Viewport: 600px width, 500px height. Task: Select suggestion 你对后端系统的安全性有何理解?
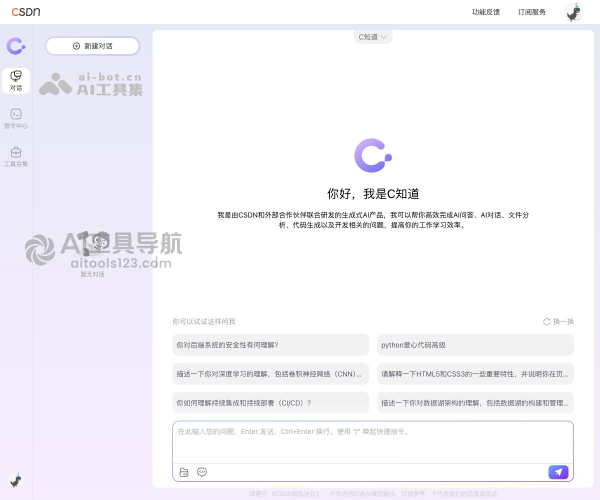(271, 345)
